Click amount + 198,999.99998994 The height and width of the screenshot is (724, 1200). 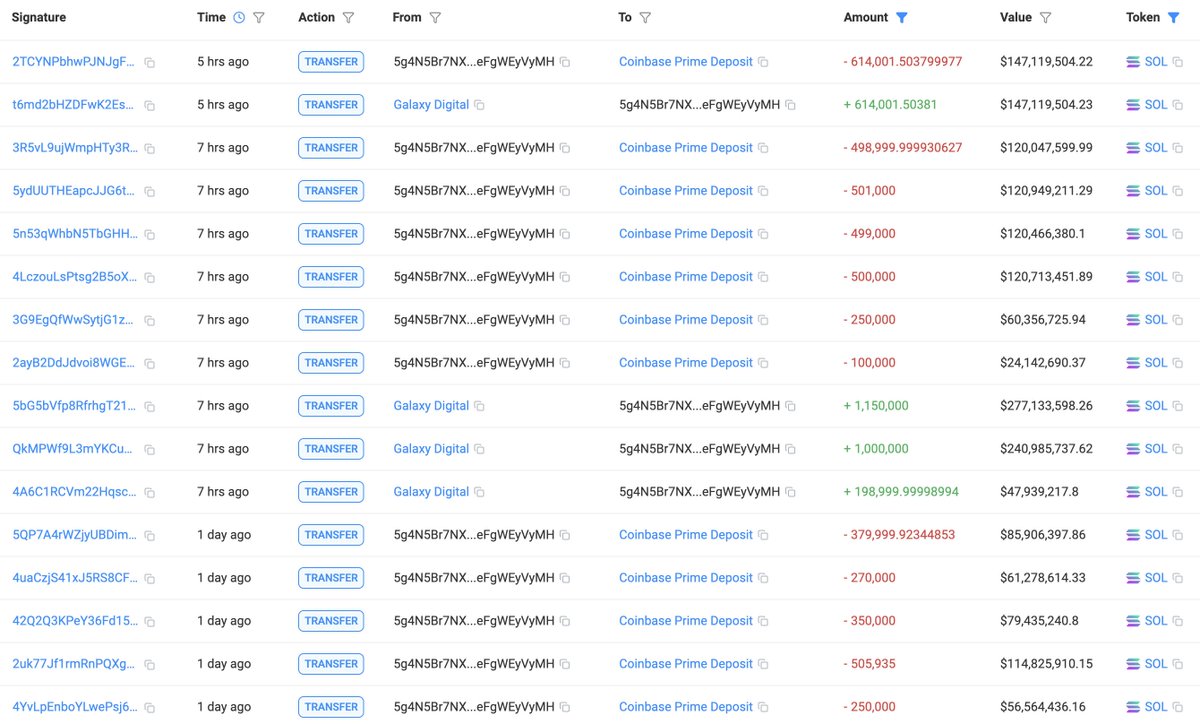click(x=901, y=492)
